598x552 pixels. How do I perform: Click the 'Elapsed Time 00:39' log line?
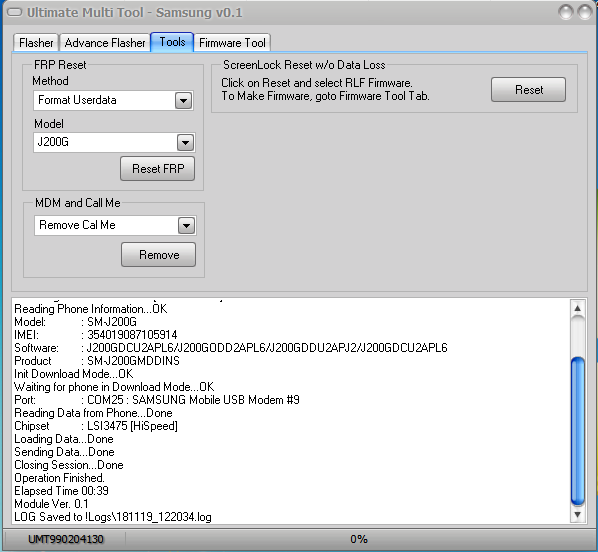pyautogui.click(x=61, y=491)
